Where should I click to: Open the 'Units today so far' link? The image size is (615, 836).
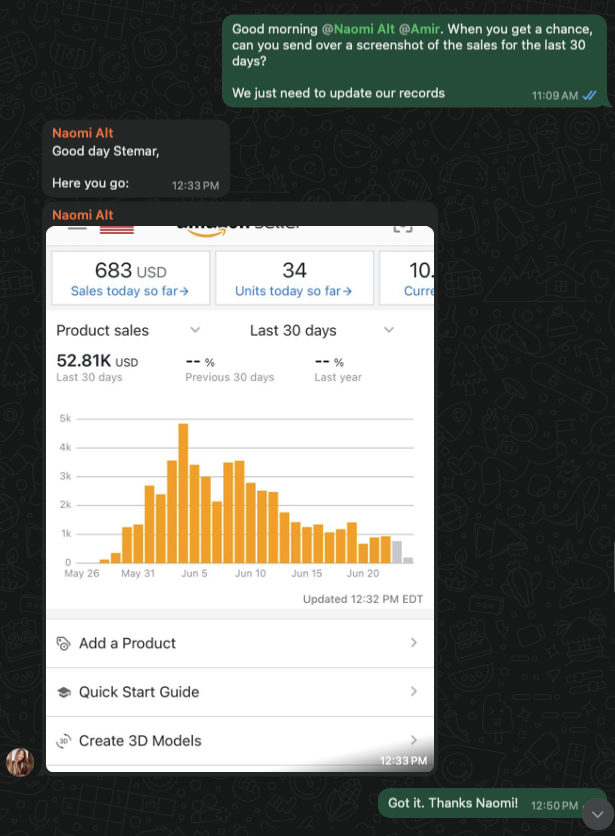coord(294,291)
